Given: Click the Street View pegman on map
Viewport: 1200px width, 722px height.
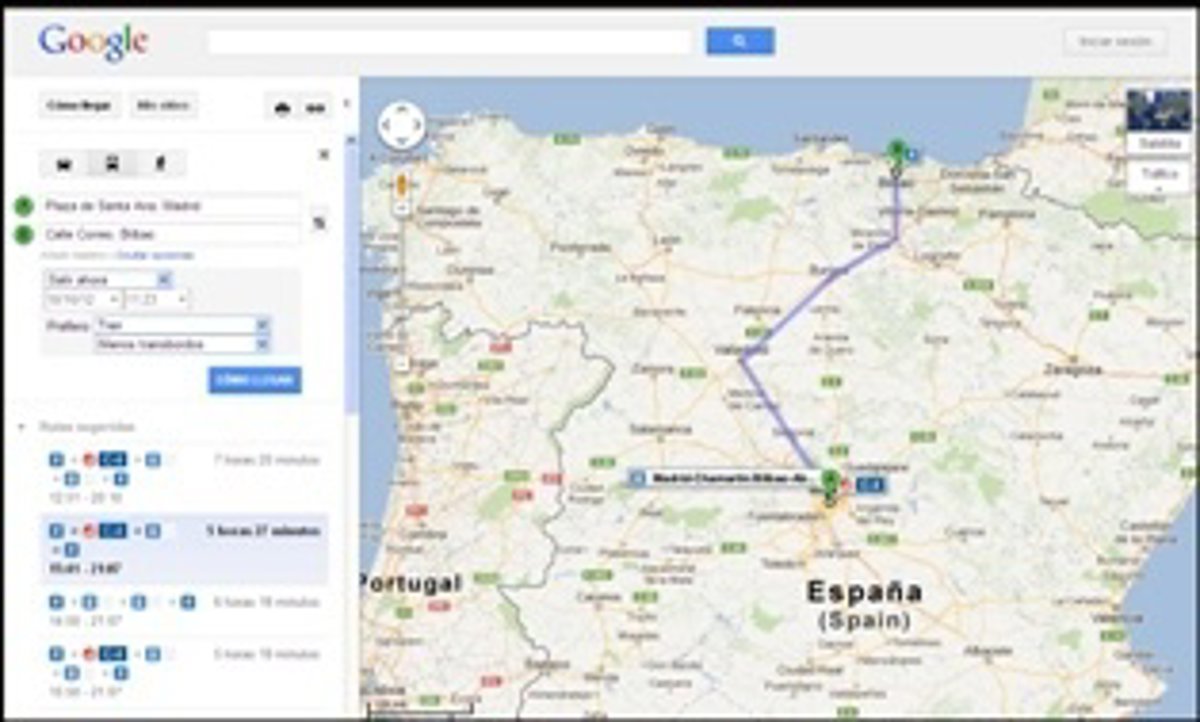Looking at the screenshot, I should pyautogui.click(x=402, y=185).
